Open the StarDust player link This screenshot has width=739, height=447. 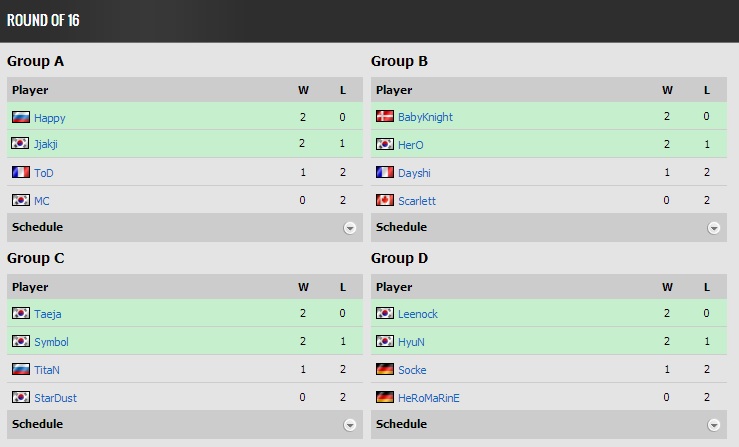tap(55, 397)
